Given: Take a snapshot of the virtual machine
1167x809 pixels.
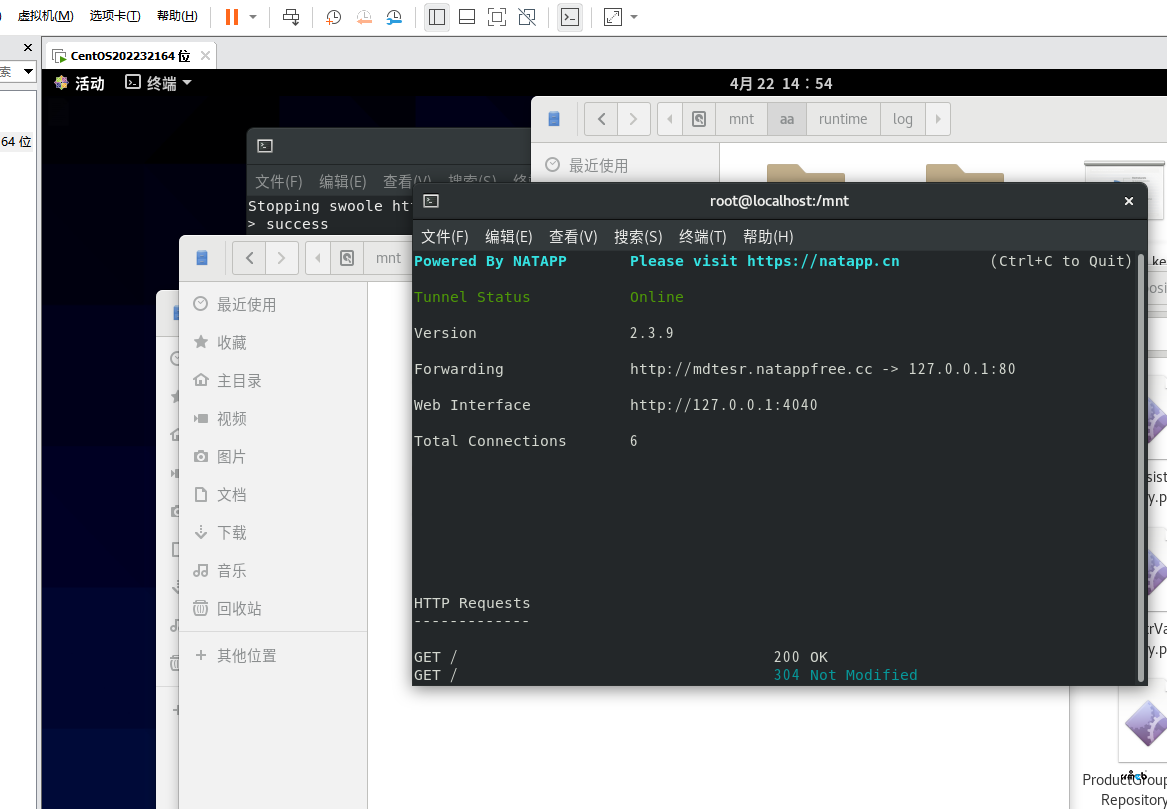Looking at the screenshot, I should tap(333, 16).
